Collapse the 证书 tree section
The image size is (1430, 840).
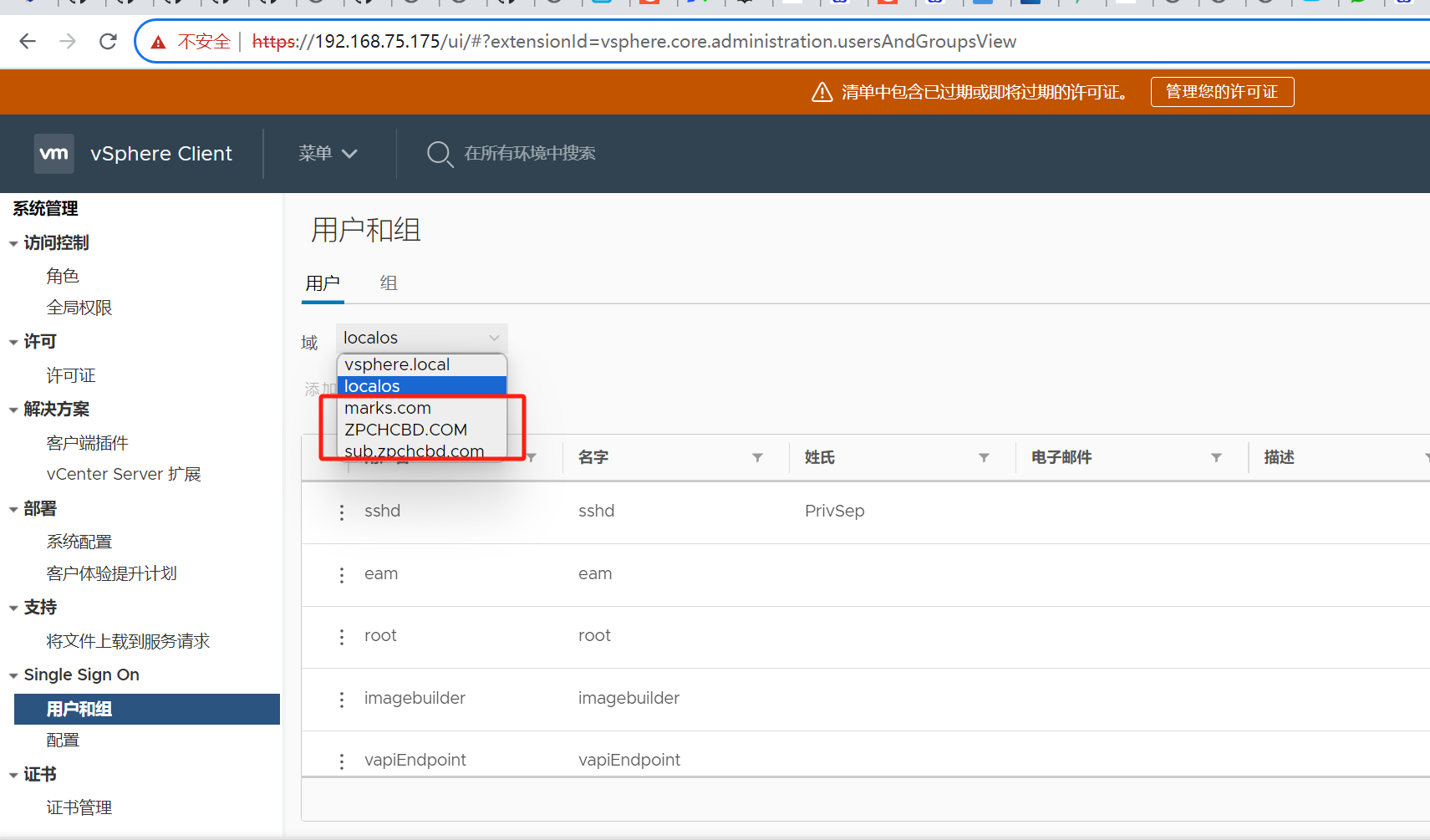(13, 776)
